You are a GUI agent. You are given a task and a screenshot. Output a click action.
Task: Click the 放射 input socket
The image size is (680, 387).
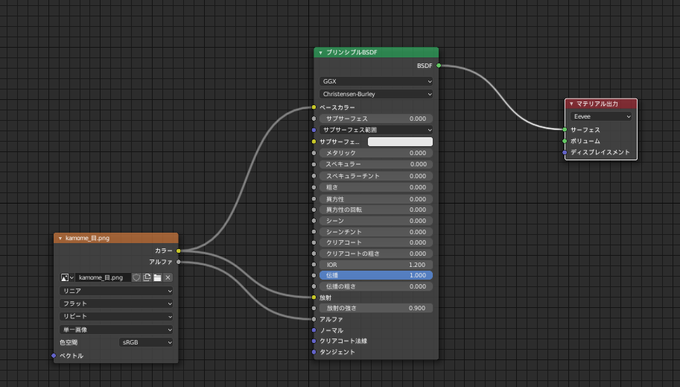point(314,298)
